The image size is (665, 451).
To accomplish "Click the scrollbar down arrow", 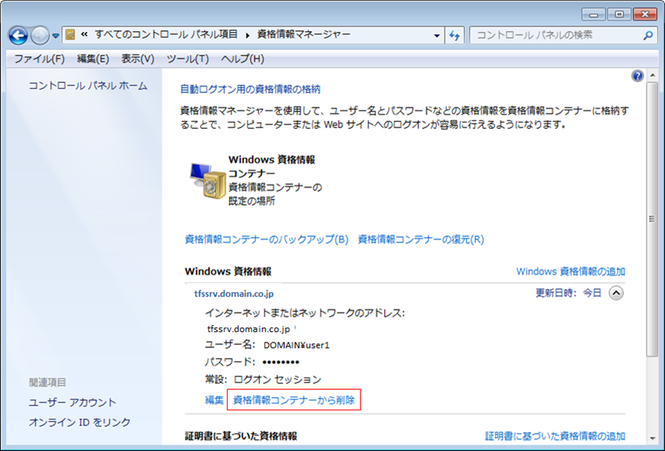I will point(652,438).
